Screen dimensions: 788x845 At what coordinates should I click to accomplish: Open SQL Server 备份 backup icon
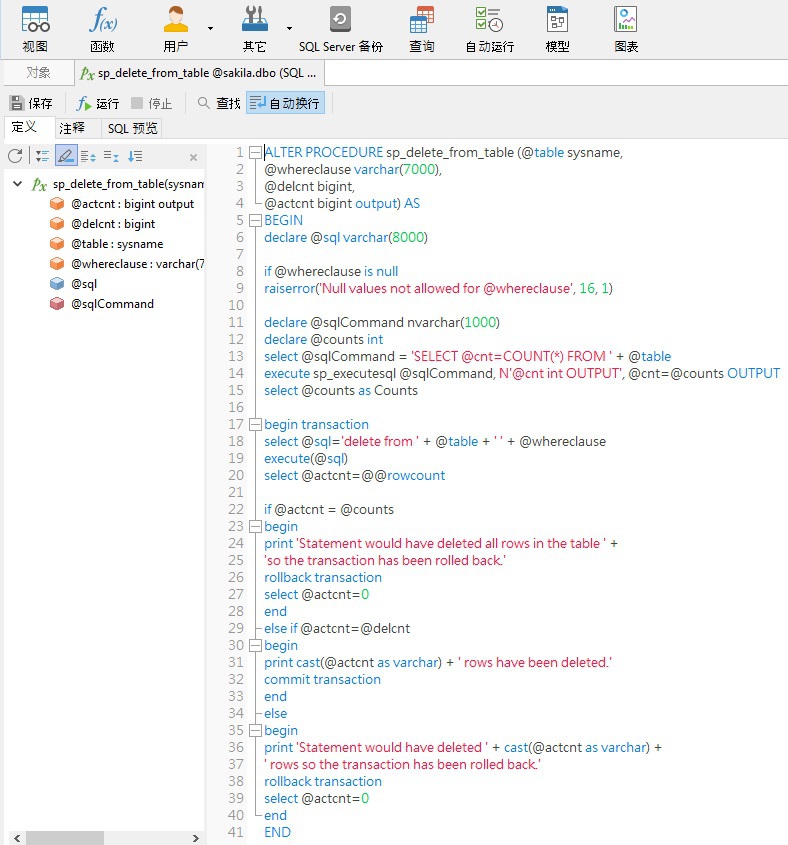(341, 29)
